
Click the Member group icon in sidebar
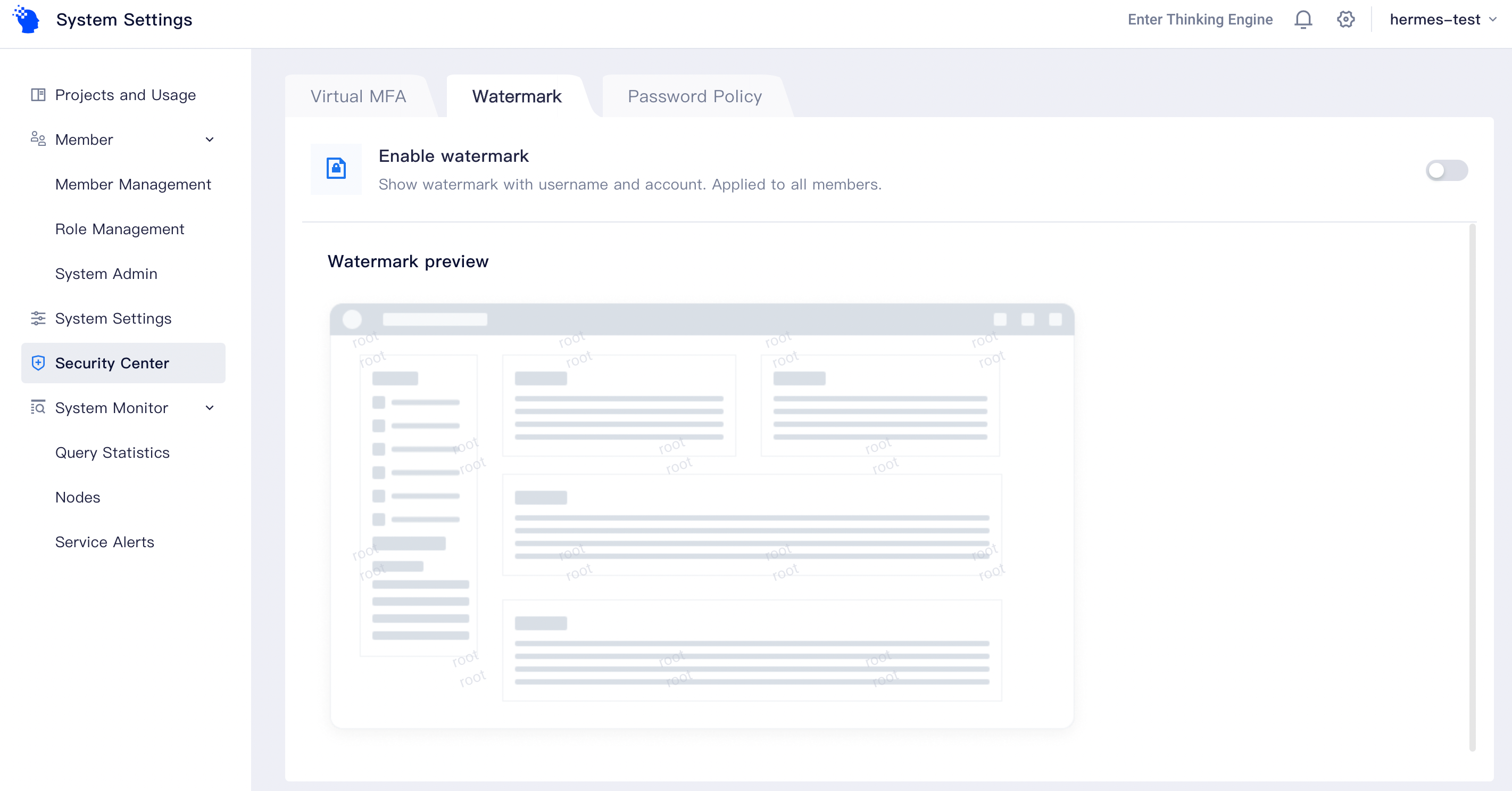coord(38,139)
